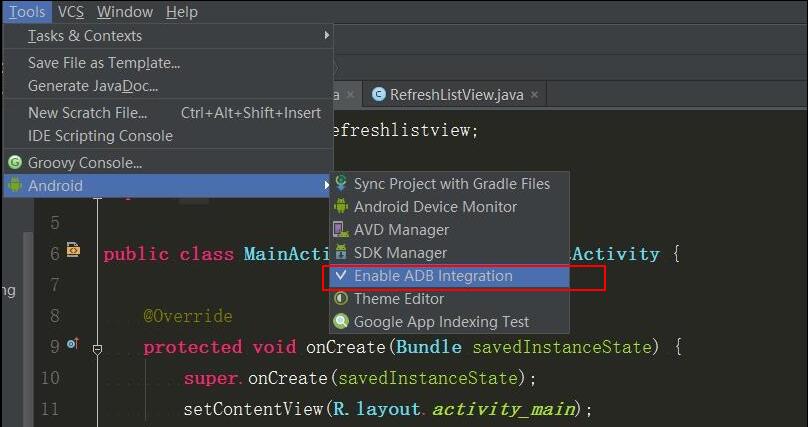
Task: Expand the Android submenu arrow
Action: pyautogui.click(x=326, y=185)
